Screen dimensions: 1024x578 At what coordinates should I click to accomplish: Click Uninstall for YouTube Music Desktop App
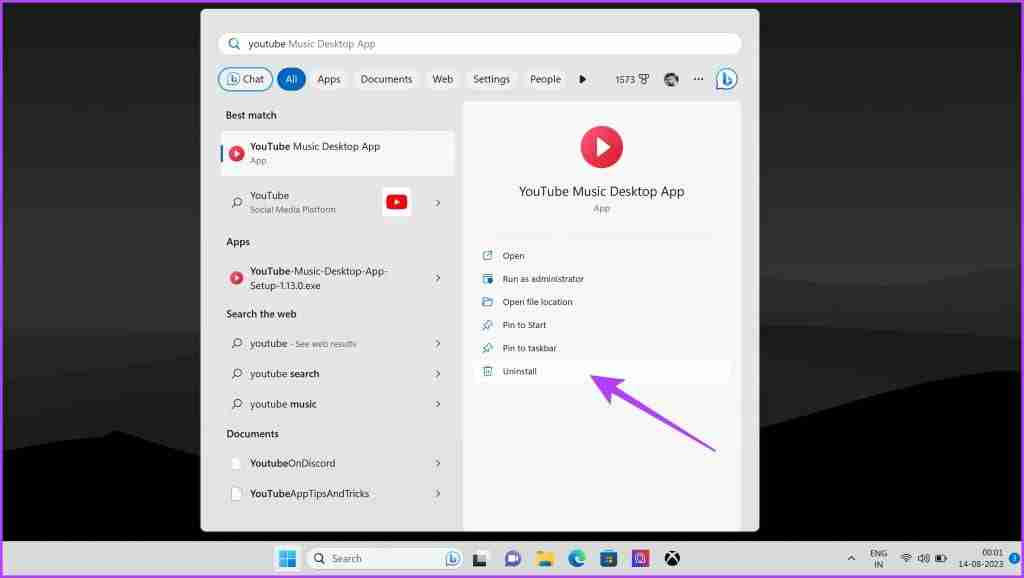tap(601, 371)
